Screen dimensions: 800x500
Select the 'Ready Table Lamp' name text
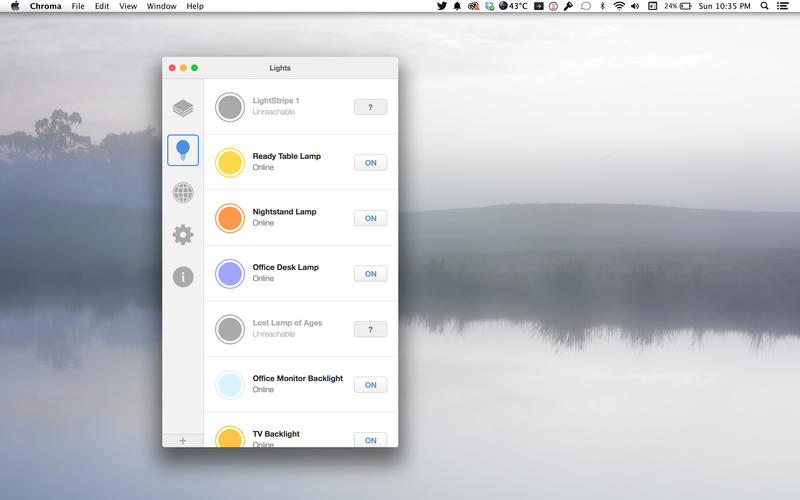[x=287, y=156]
